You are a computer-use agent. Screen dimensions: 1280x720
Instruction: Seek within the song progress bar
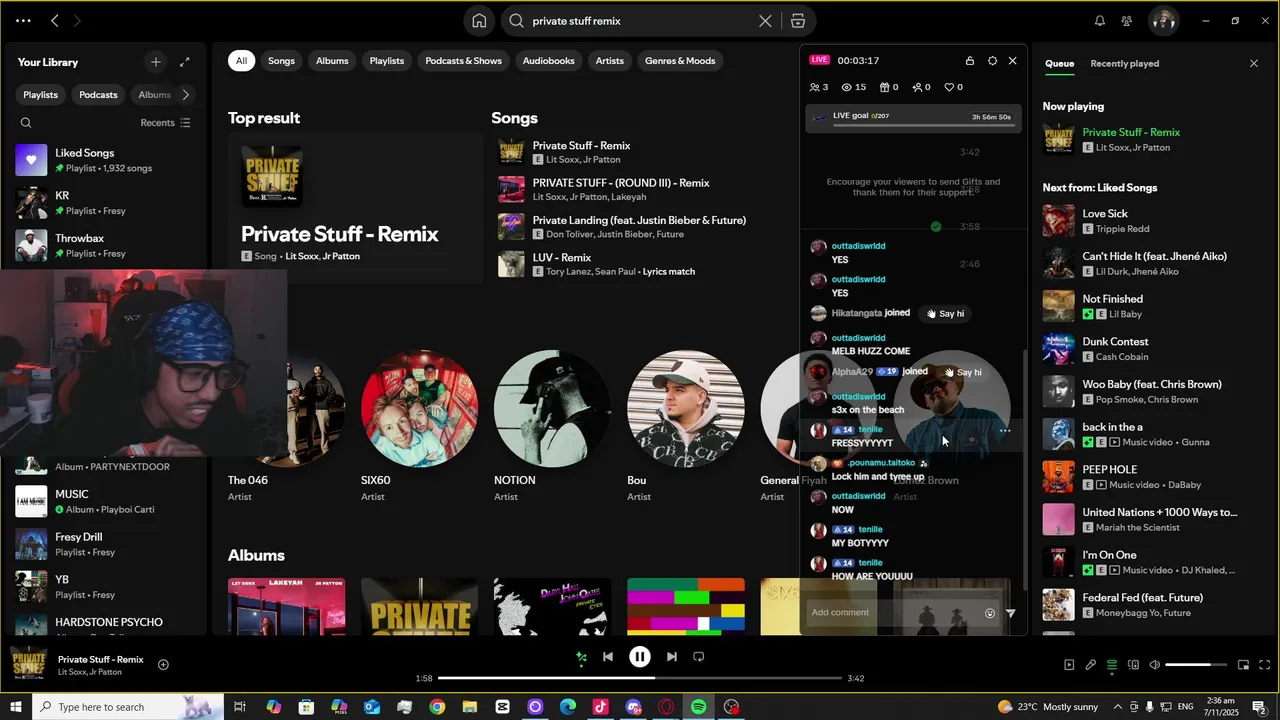pyautogui.click(x=639, y=678)
